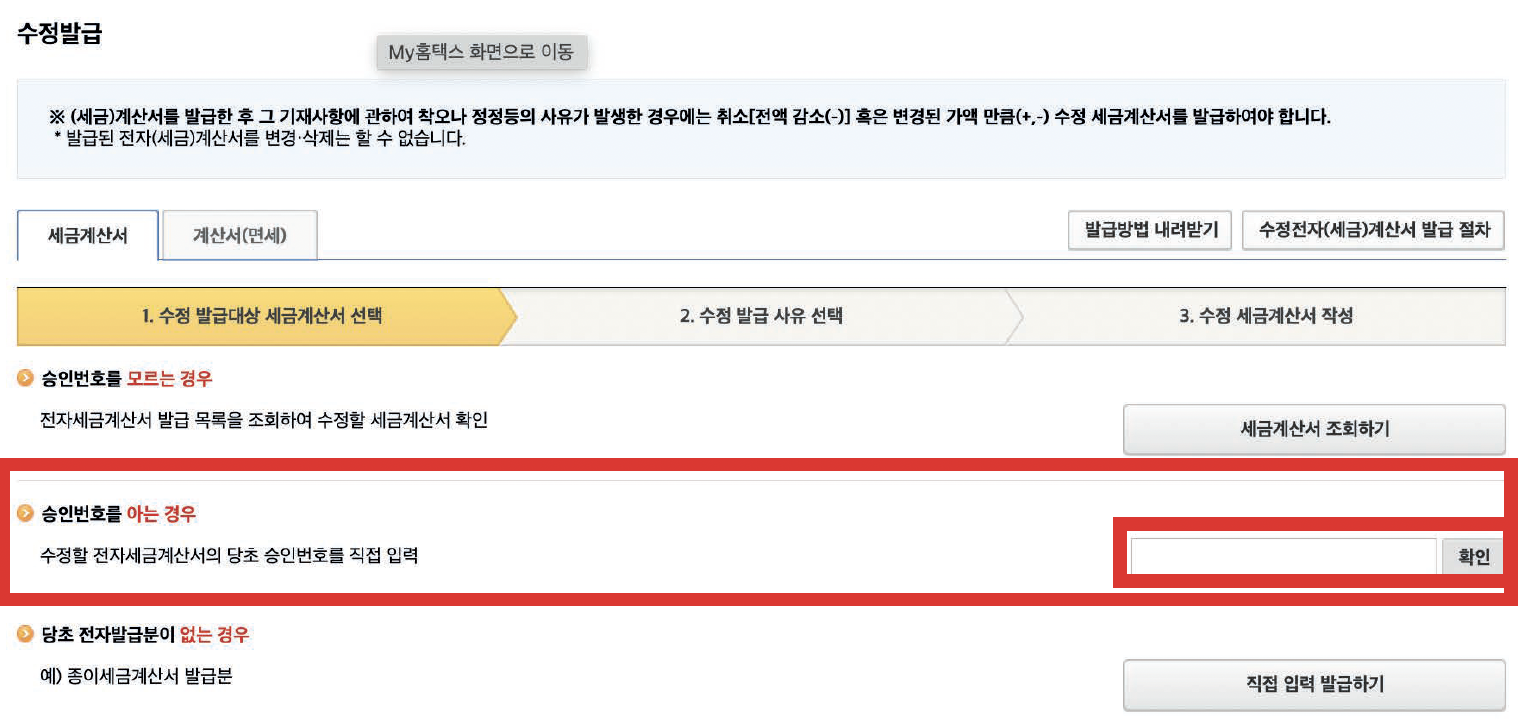1532x726 pixels.
Task: Click the My홈택스 화면으로 이동 tooltip
Action: pos(481,53)
